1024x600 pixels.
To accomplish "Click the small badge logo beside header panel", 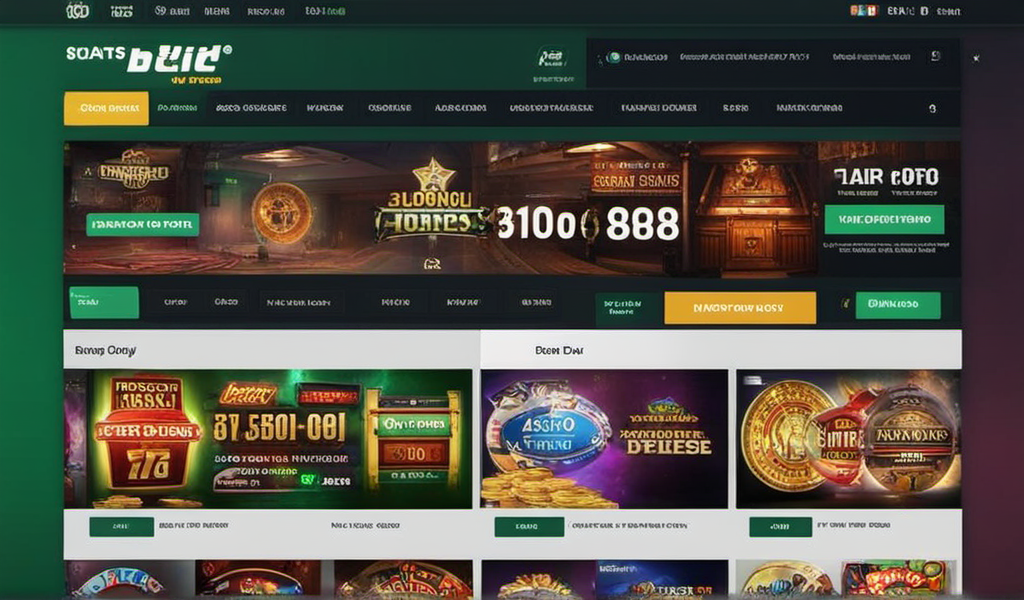I will (552, 59).
